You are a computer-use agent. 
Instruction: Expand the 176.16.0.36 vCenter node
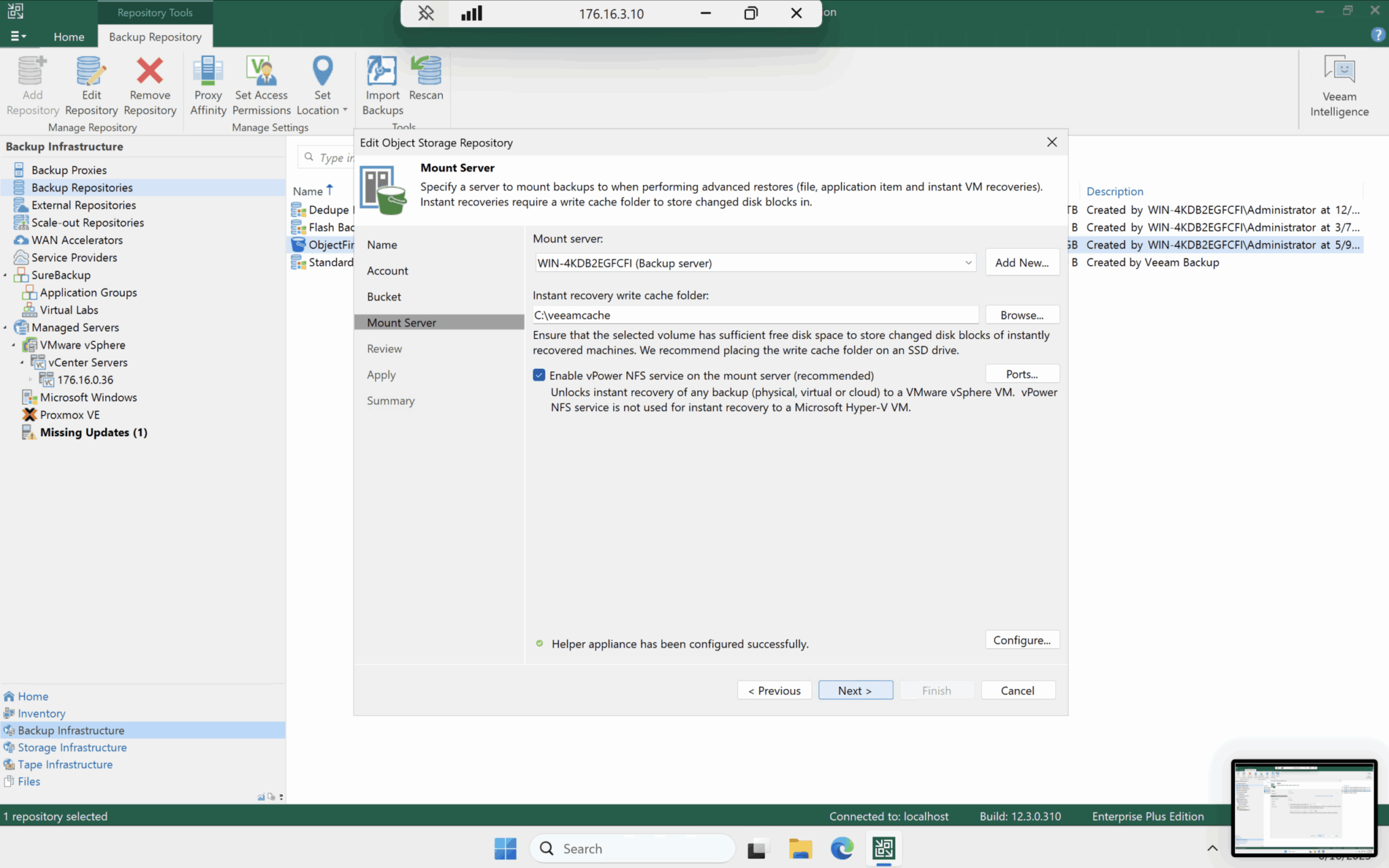point(31,380)
